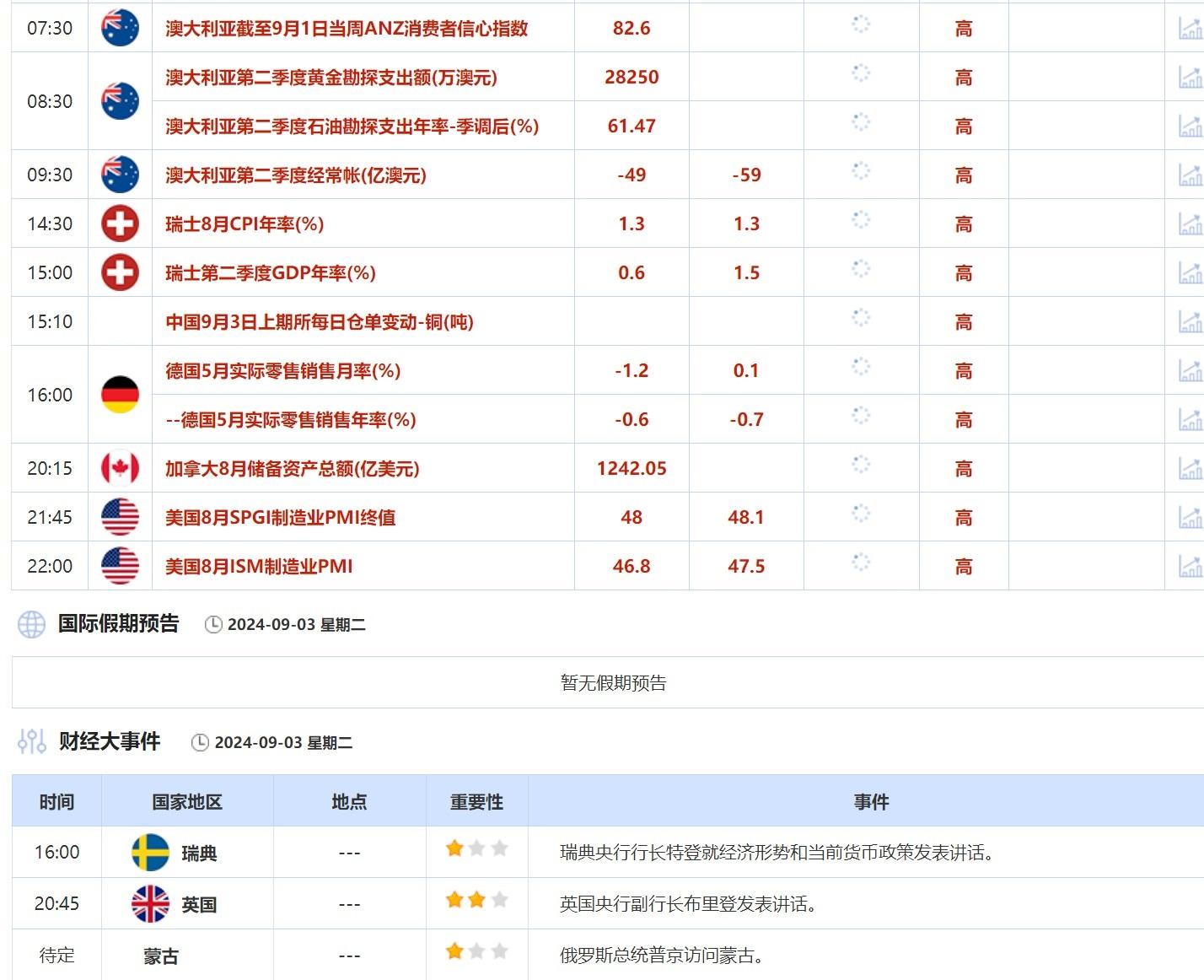Click the globe icon beside 国际假期预告

31,624
